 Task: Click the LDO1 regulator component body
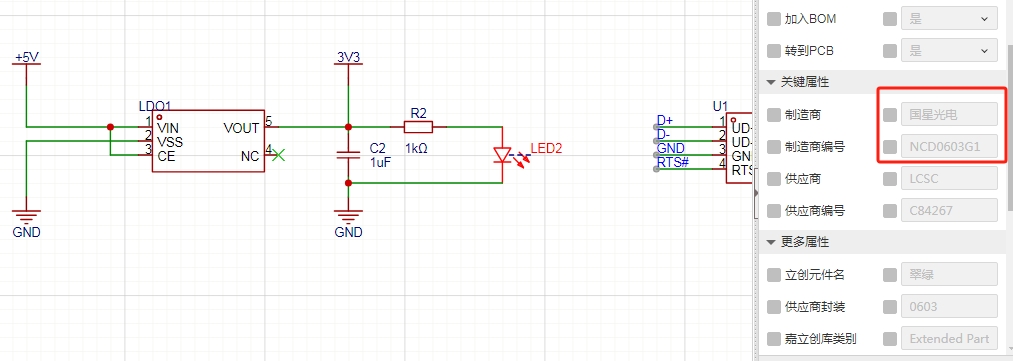[x=208, y=140]
